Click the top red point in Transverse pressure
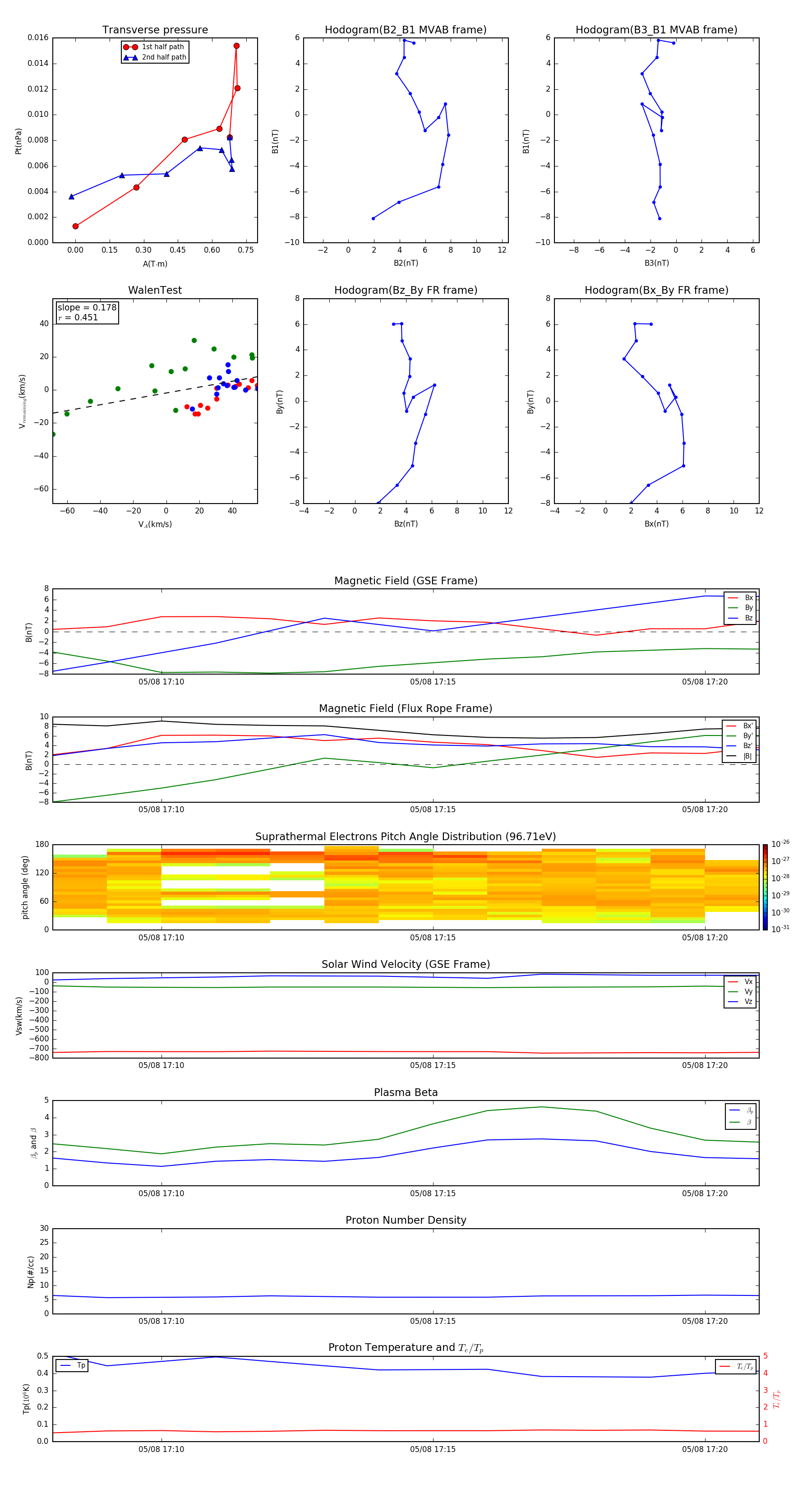Image resolution: width=812 pixels, height=1489 pixels. (236, 46)
